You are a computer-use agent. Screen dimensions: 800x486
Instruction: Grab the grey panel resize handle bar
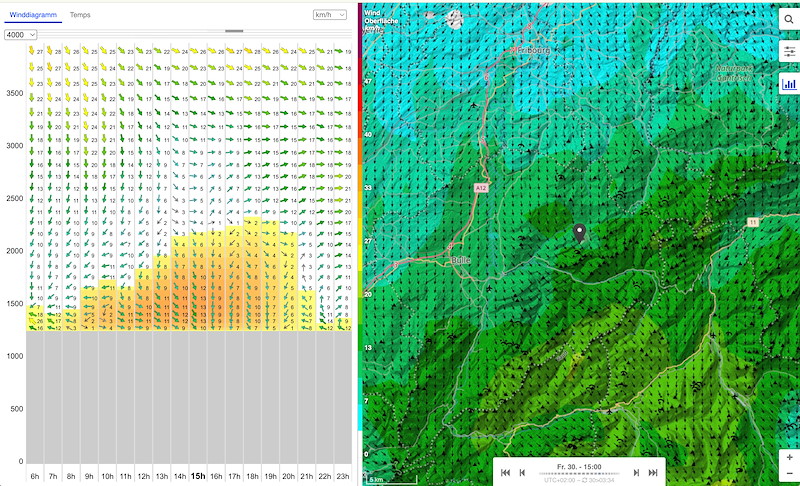coord(234,31)
